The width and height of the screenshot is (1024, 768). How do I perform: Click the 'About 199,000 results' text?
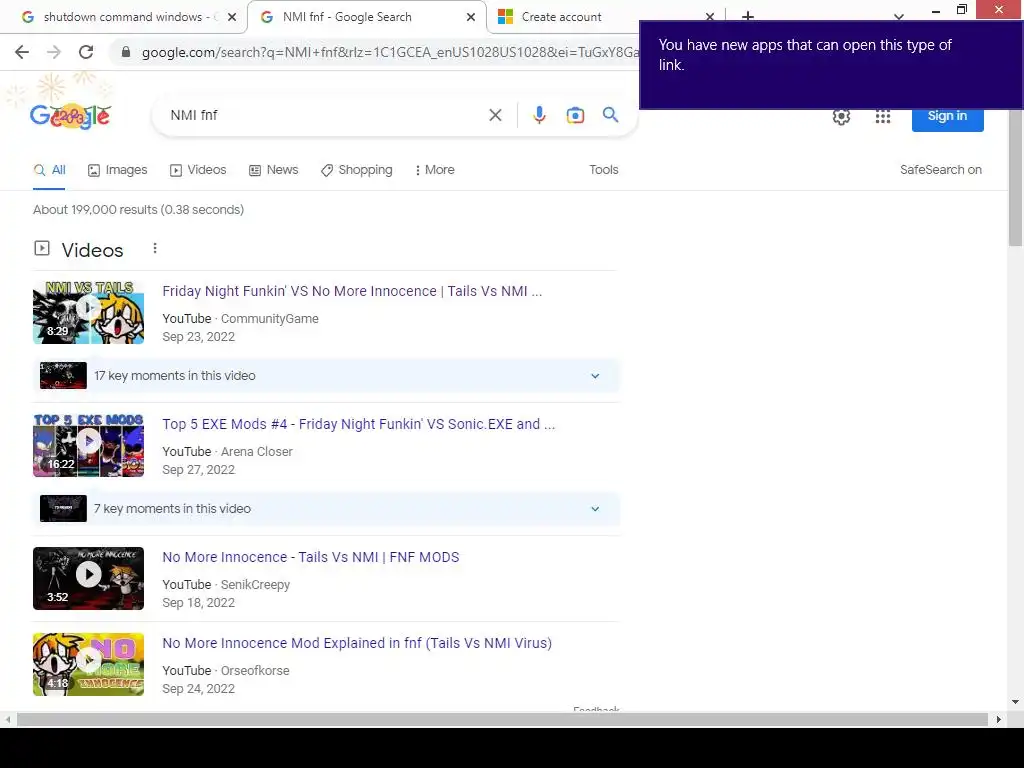(138, 210)
